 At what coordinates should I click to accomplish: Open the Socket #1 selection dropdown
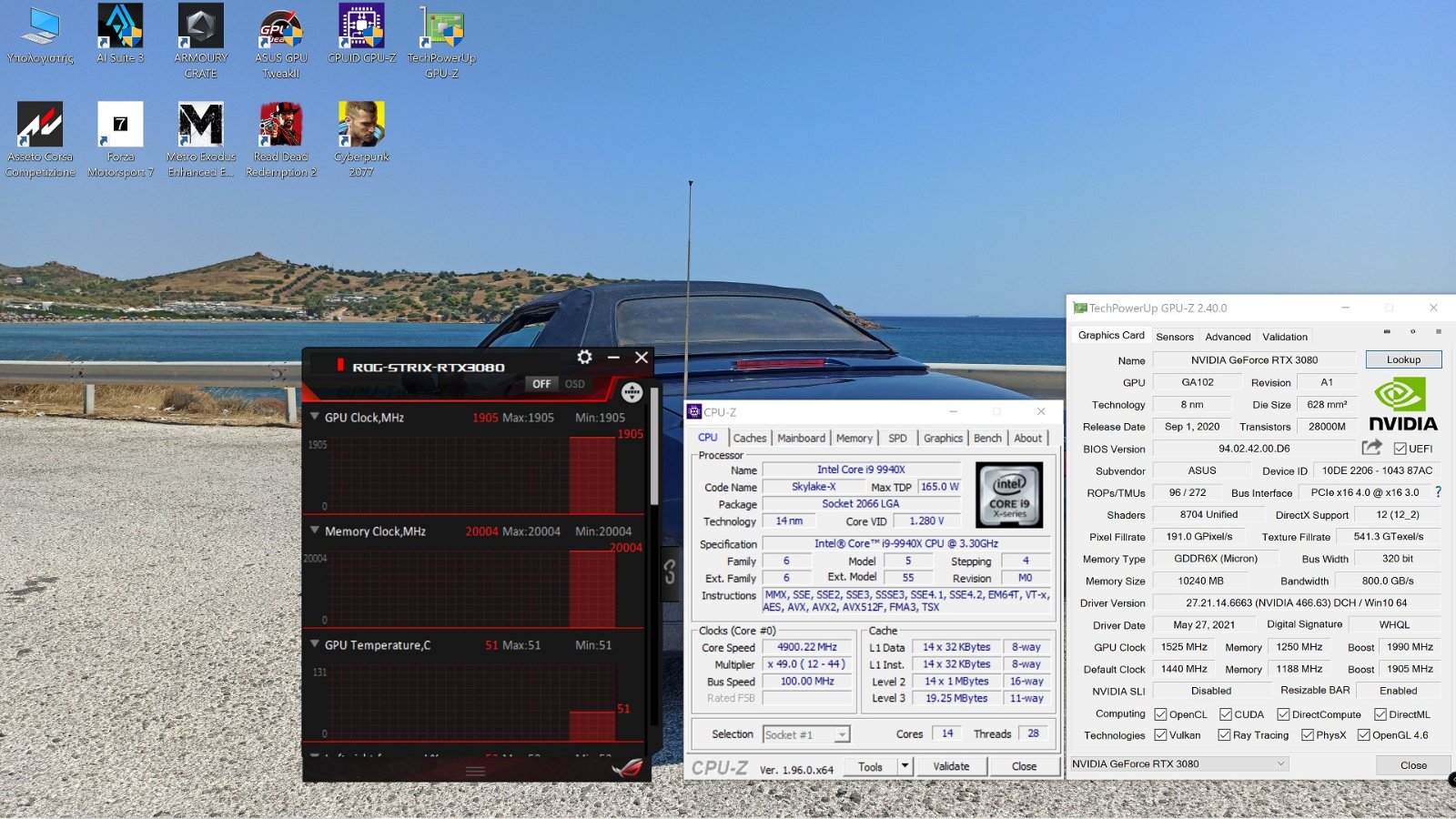coord(806,734)
